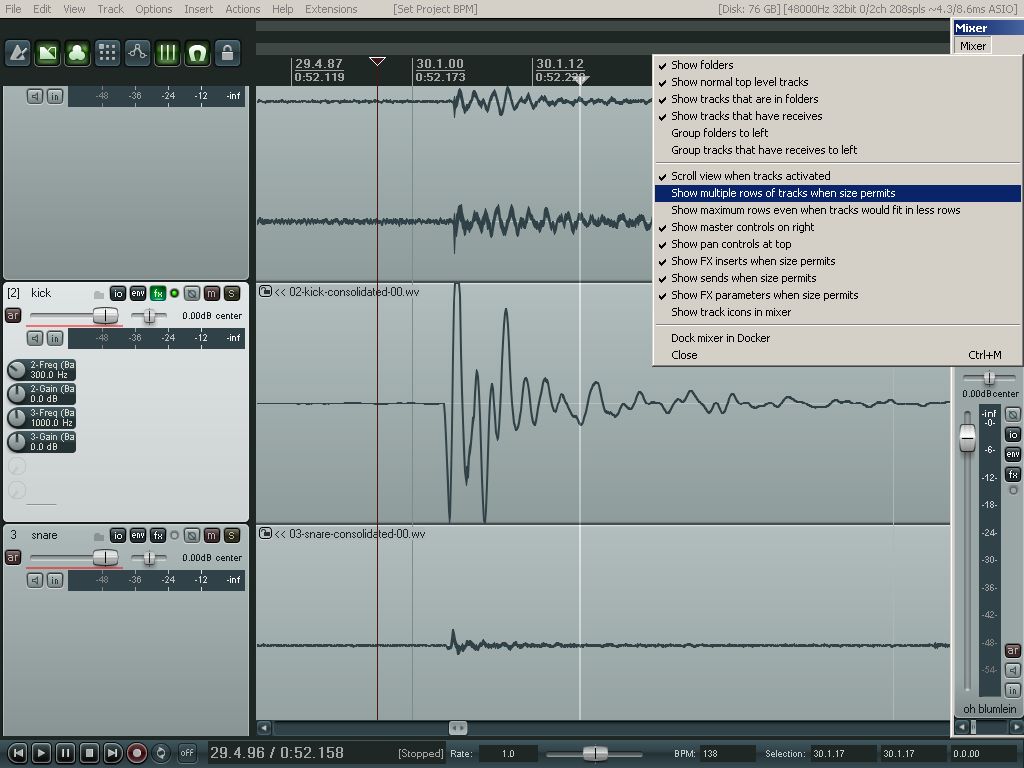Click the padlock lock toolbar icon
This screenshot has height=768, width=1024.
click(x=227, y=53)
